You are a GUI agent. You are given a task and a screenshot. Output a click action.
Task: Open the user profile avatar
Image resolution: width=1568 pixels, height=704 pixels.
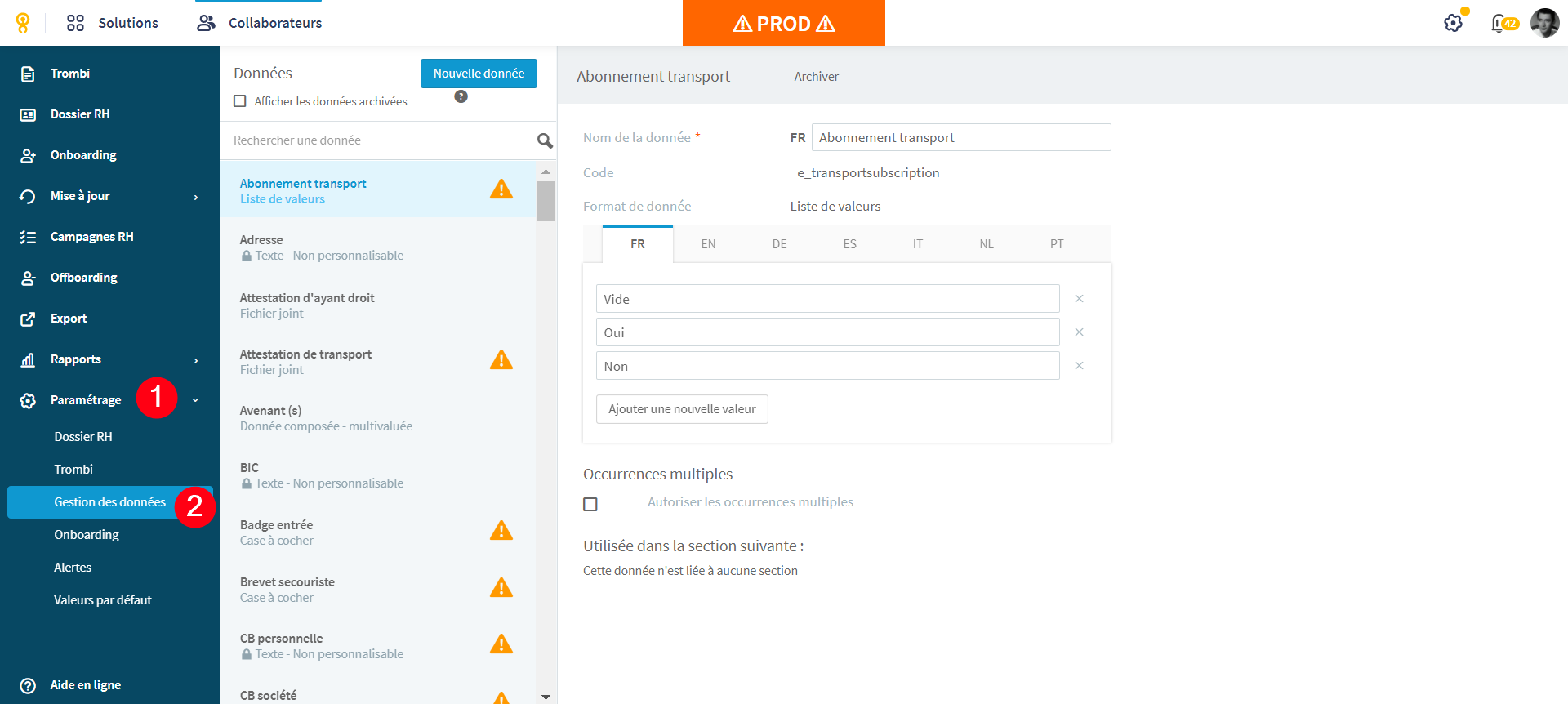pyautogui.click(x=1544, y=23)
